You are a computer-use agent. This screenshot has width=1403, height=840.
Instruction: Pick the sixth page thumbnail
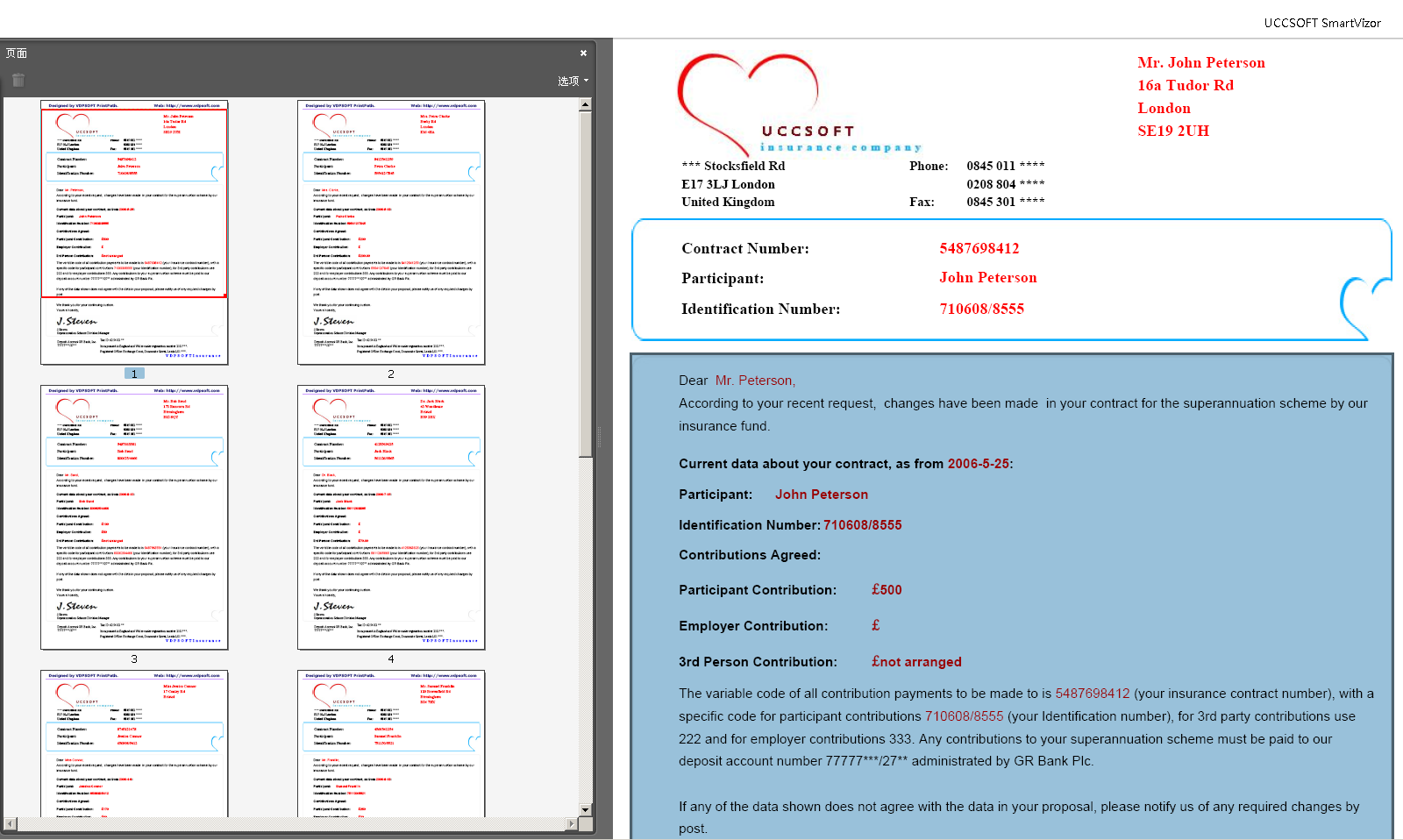pyautogui.click(x=391, y=744)
